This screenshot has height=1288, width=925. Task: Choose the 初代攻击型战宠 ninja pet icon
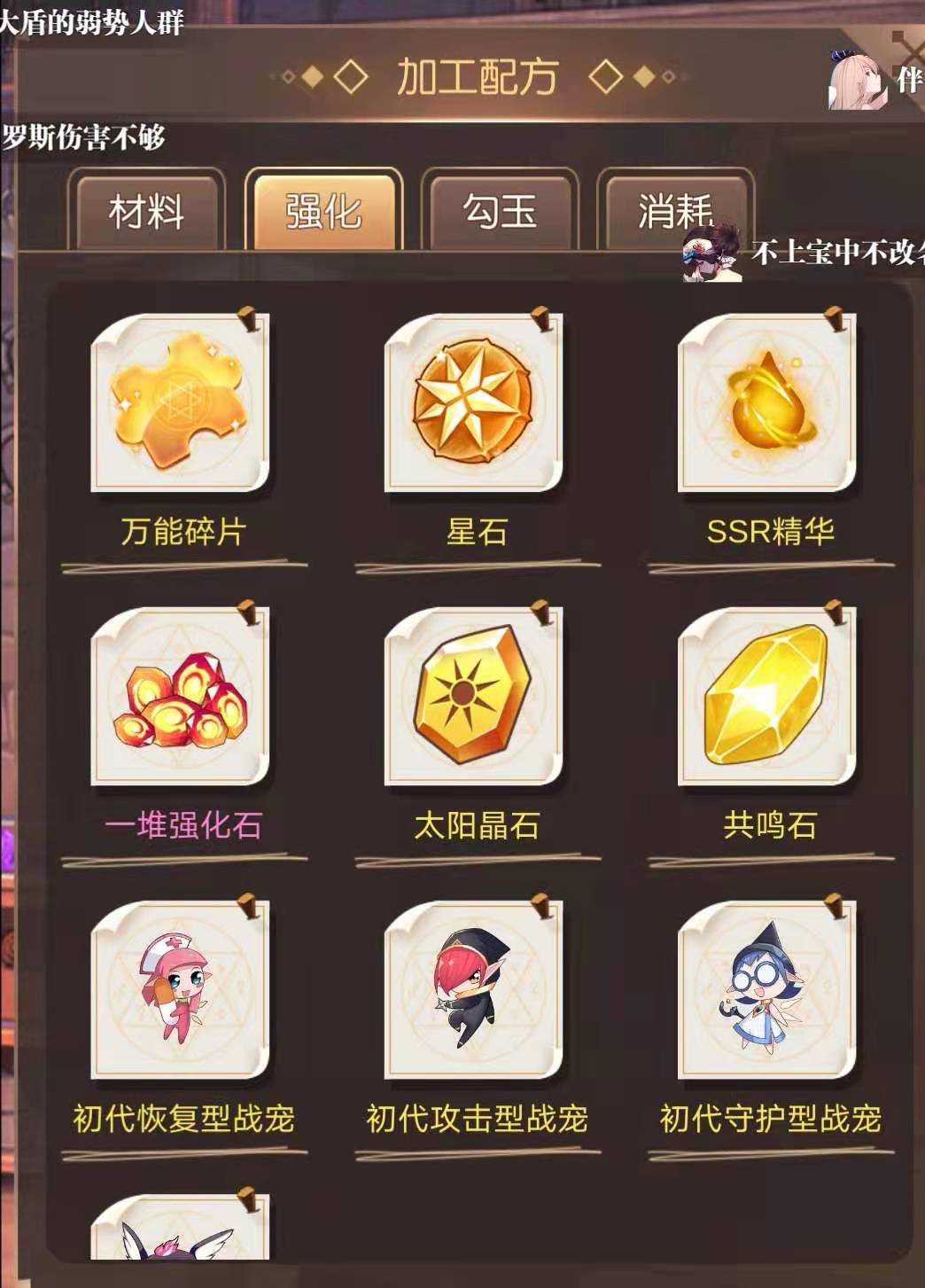coord(474,990)
